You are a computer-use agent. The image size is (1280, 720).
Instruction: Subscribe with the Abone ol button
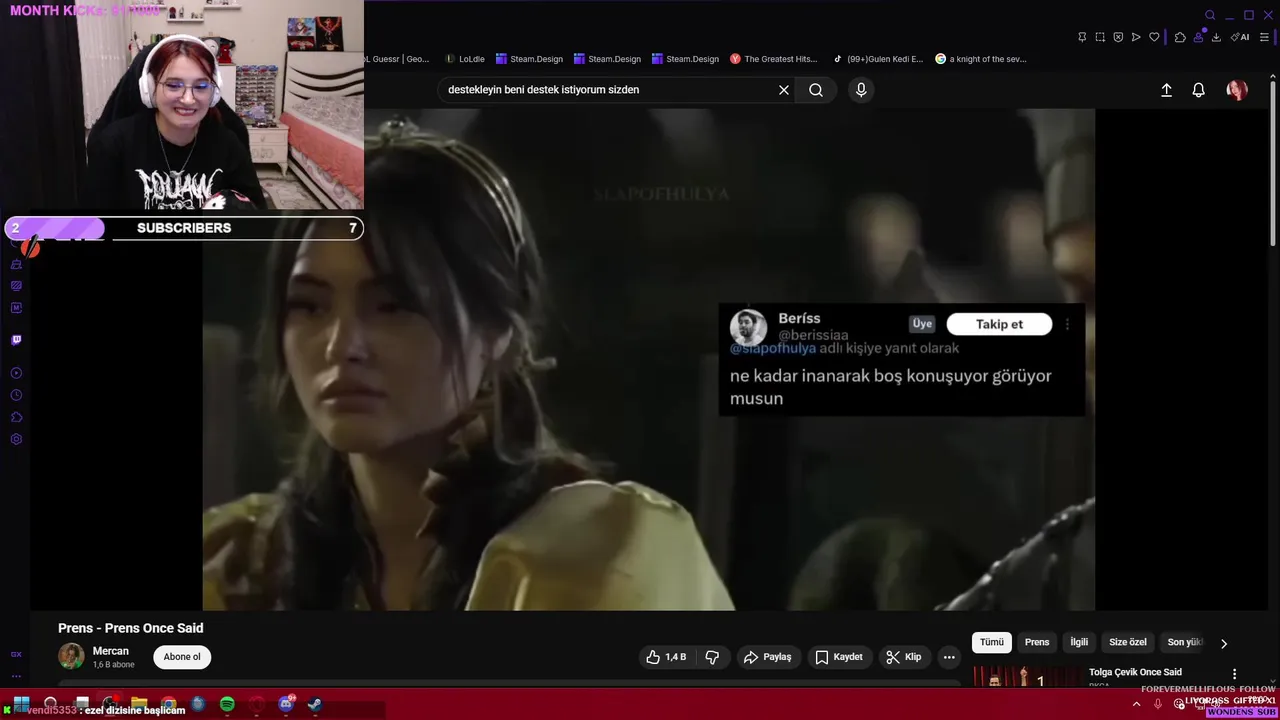(182, 657)
